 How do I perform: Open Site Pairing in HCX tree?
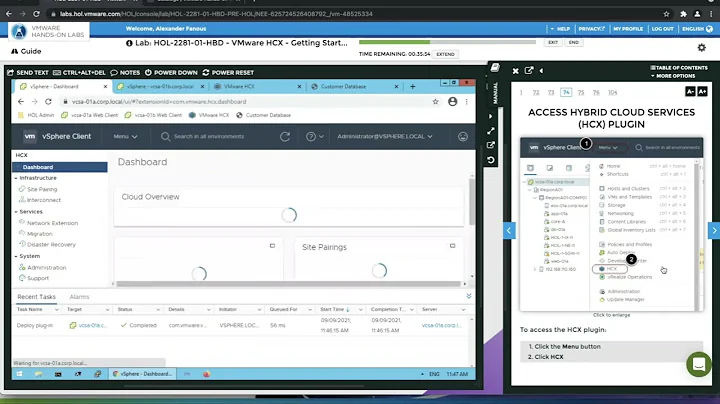pyautogui.click(x=42, y=189)
